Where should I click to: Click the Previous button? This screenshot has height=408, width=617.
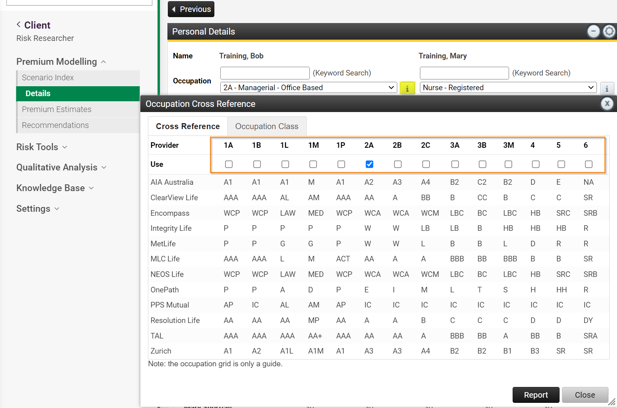(x=191, y=9)
